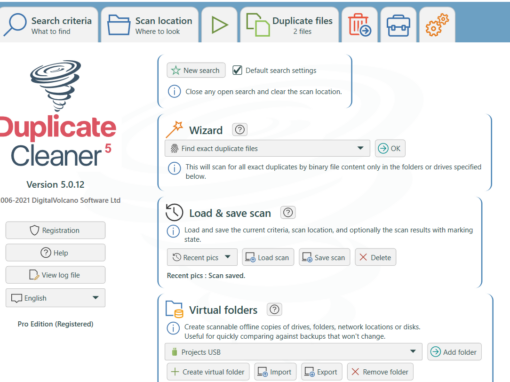
Task: Click the Save scan button
Action: (324, 257)
